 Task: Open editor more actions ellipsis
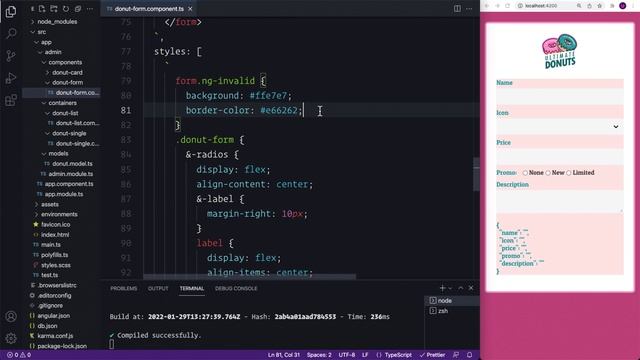469,9
